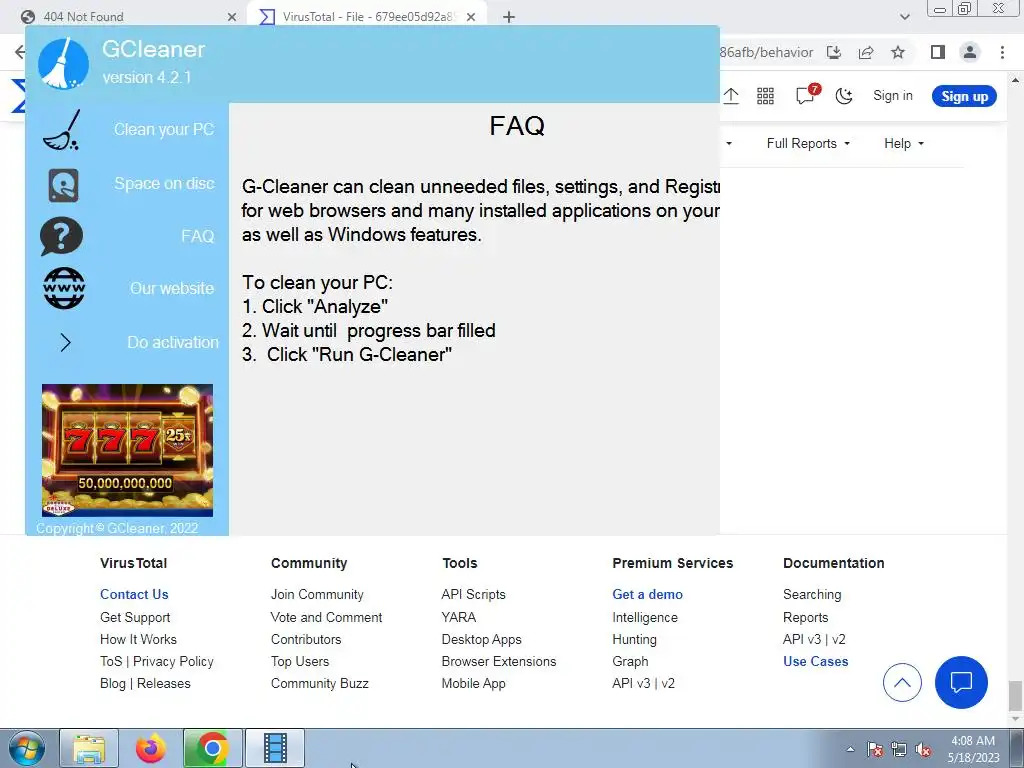The width and height of the screenshot is (1024, 768).
Task: Open the YARA tools link
Action: coord(458,617)
